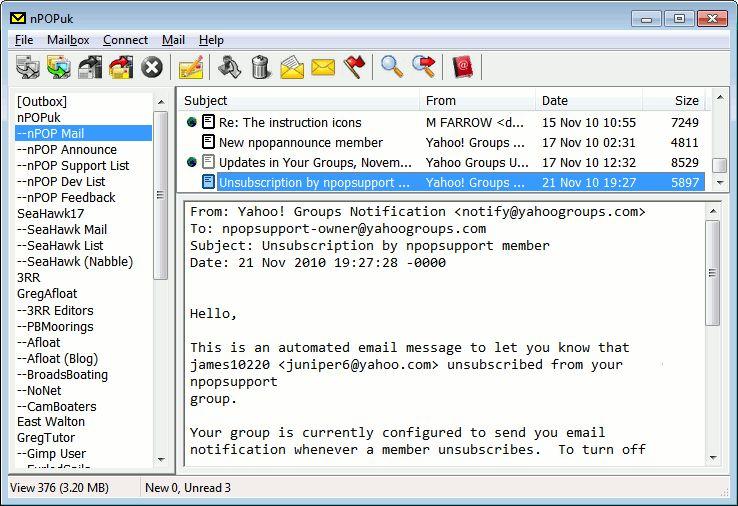
Task: Click the open envelope mark-as-read icon
Action: coord(292,67)
